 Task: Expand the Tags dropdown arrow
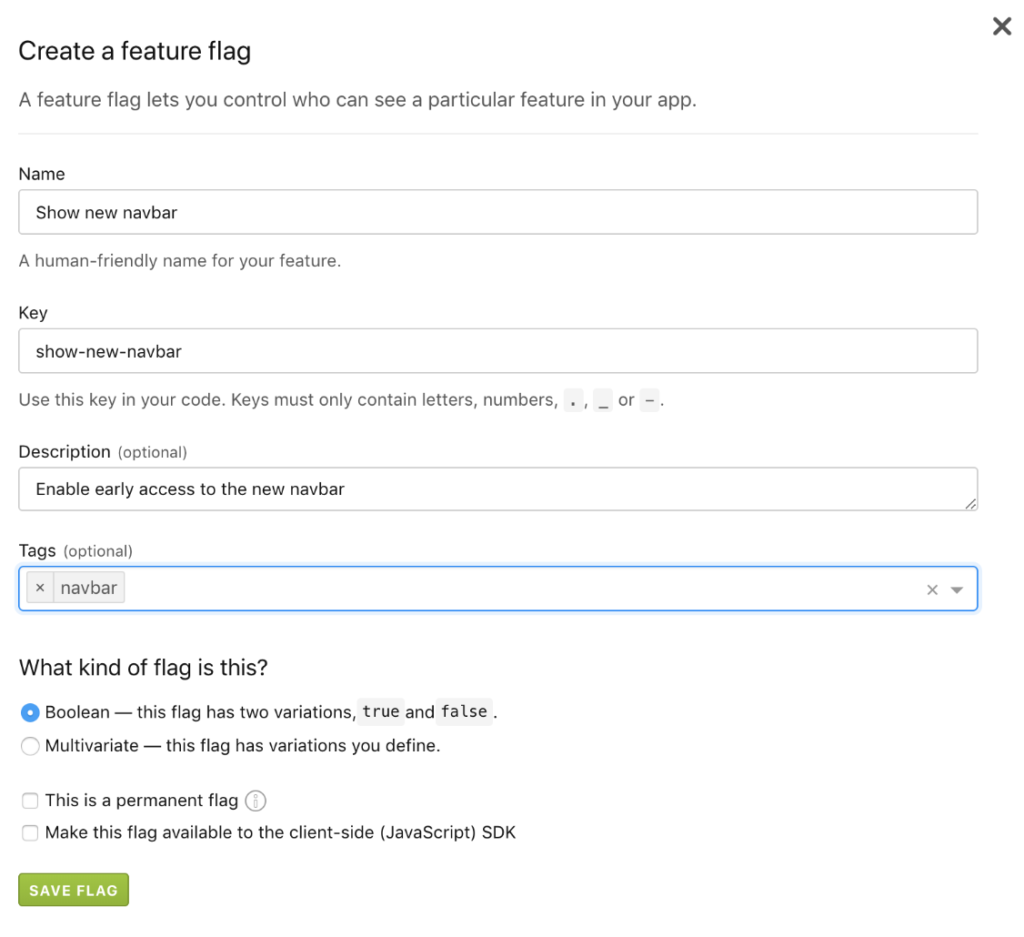pos(959,590)
